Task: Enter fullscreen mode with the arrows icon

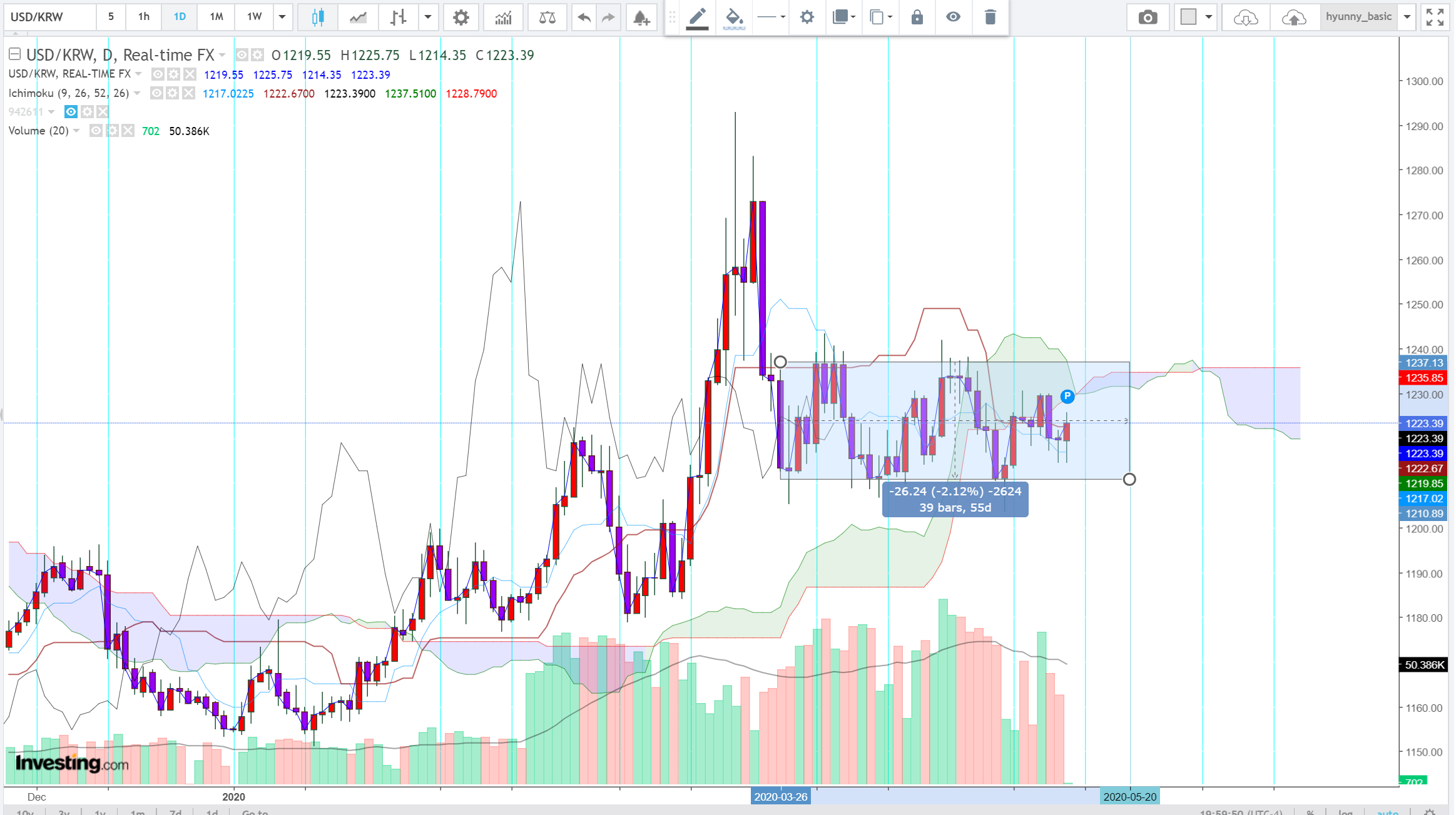Action: 1435,17
